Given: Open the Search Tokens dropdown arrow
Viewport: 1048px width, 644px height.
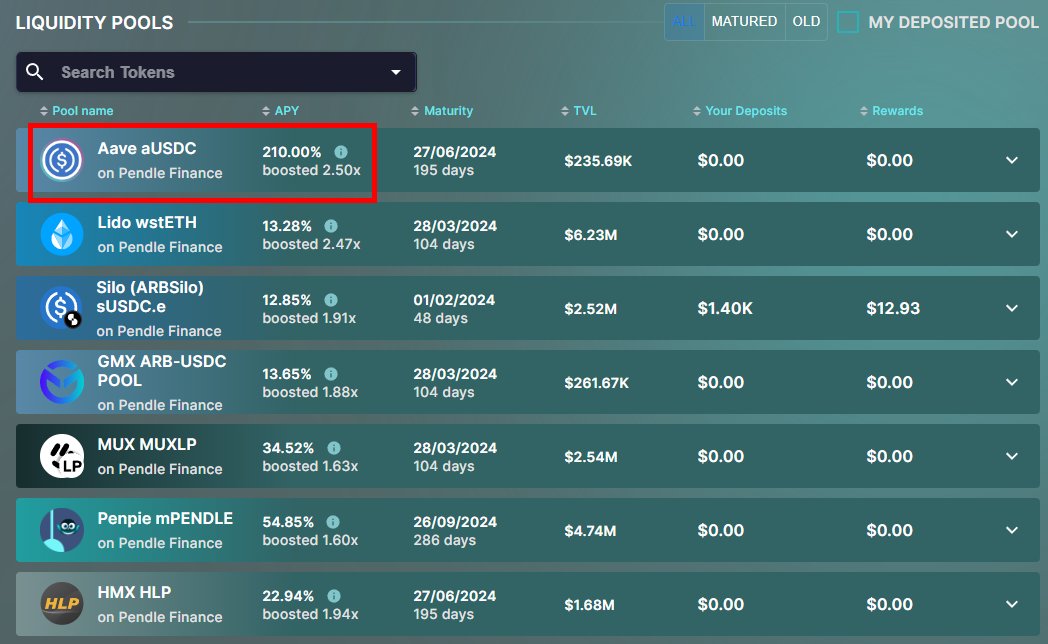Looking at the screenshot, I should 396,72.
